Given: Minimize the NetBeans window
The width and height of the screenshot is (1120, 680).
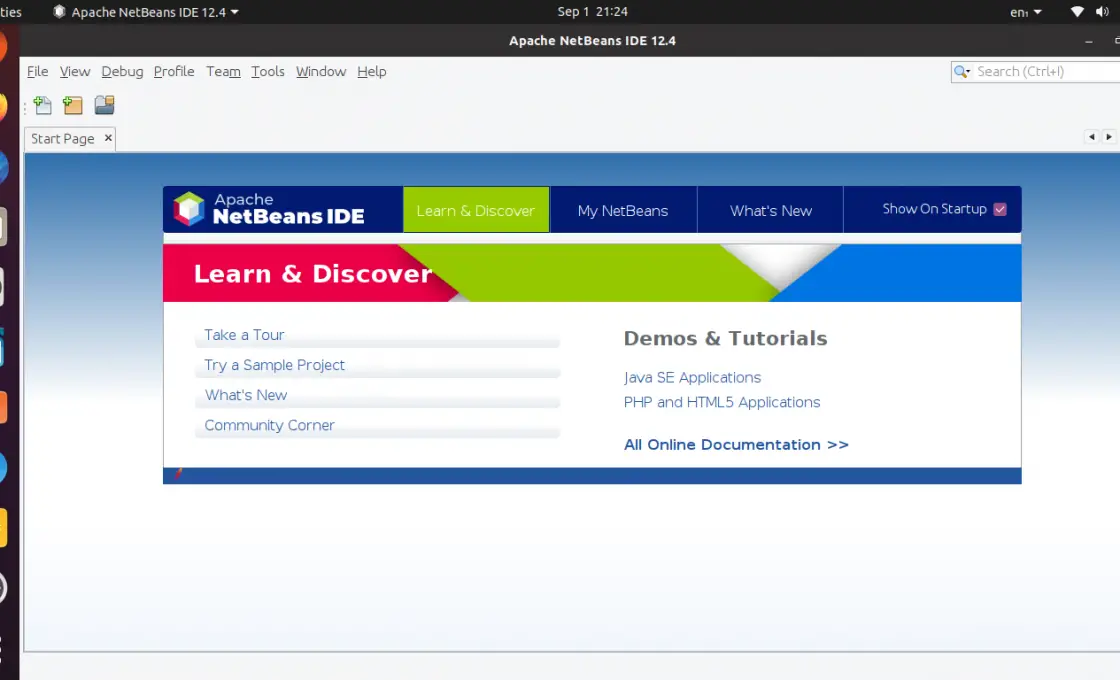Looking at the screenshot, I should tap(1089, 41).
